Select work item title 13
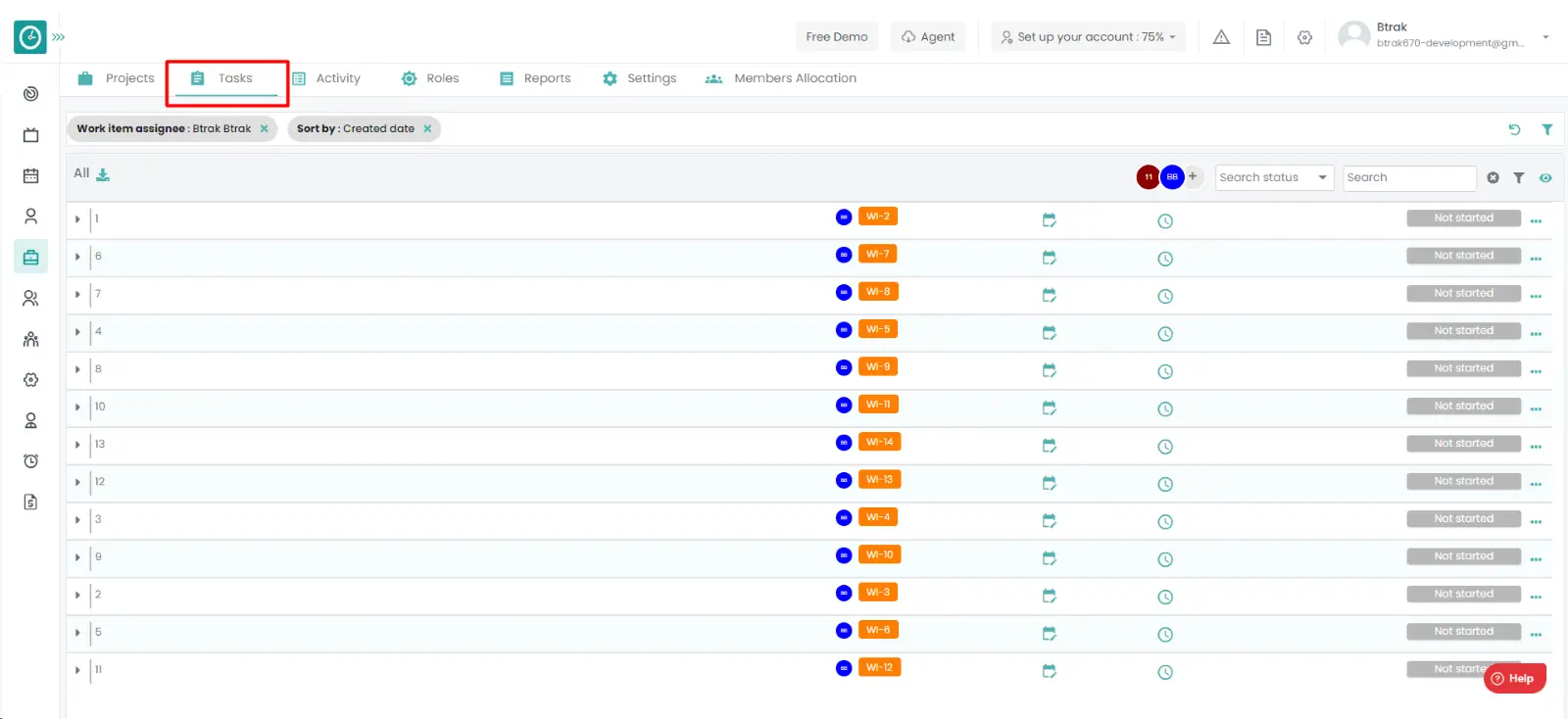Screen dimensions: 1568x719 point(100,444)
